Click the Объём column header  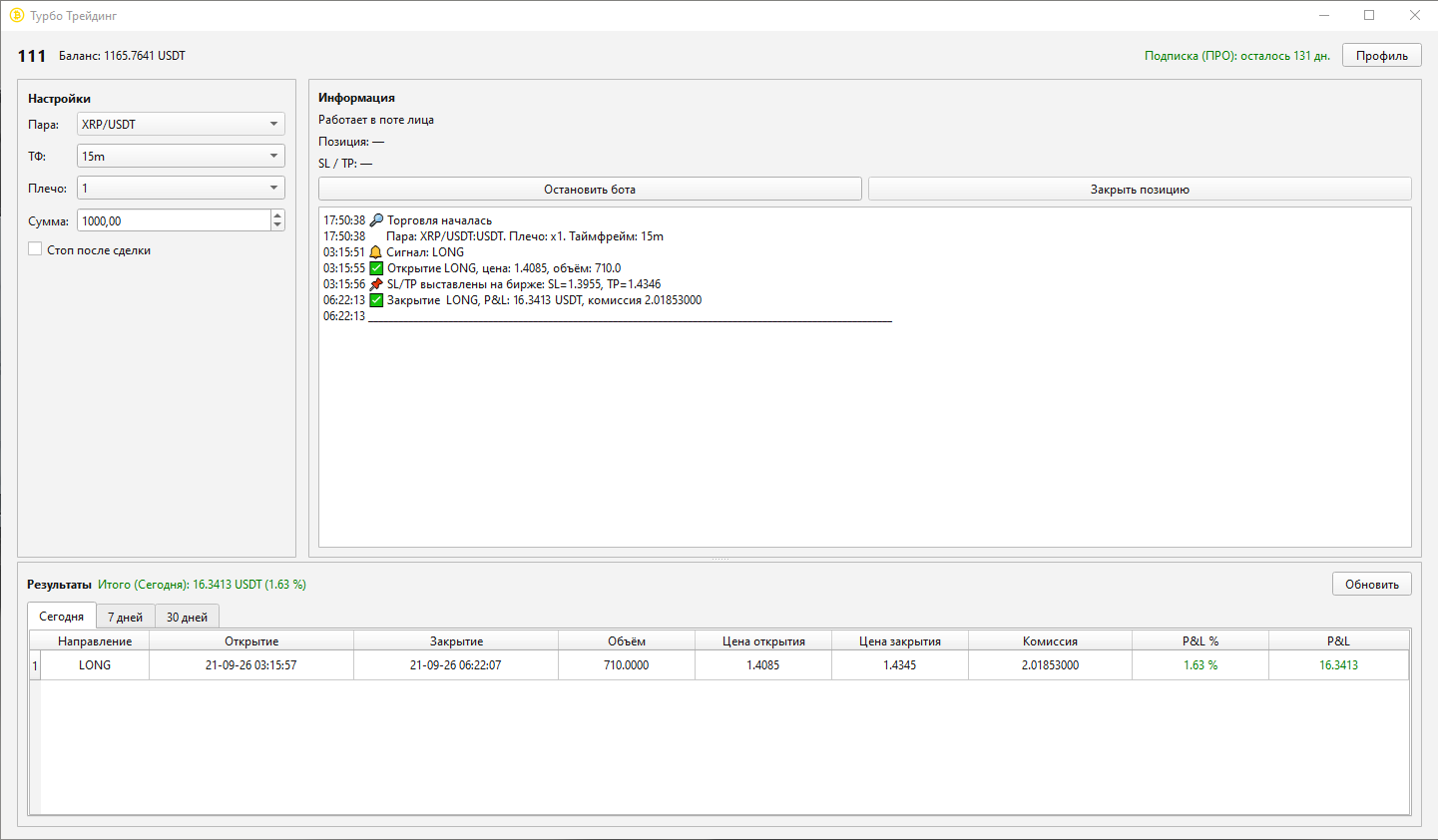pyautogui.click(x=627, y=640)
